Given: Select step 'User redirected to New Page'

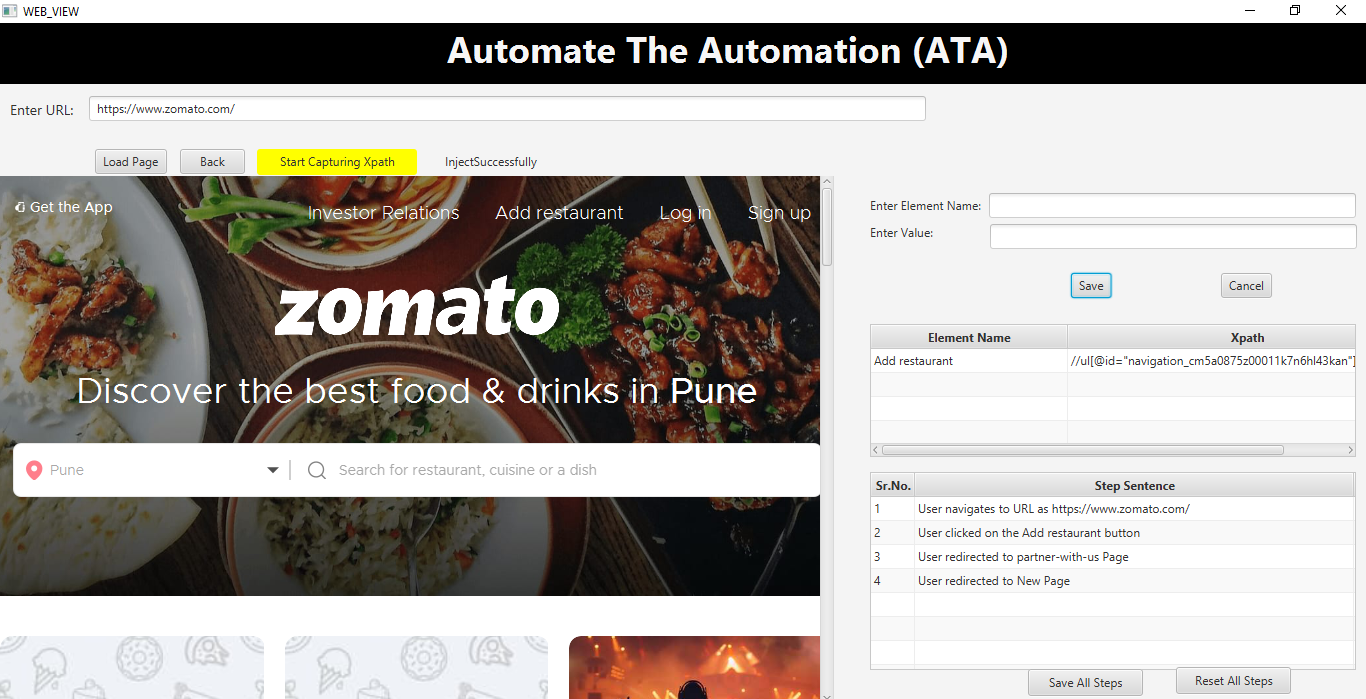Looking at the screenshot, I should click(1113, 581).
